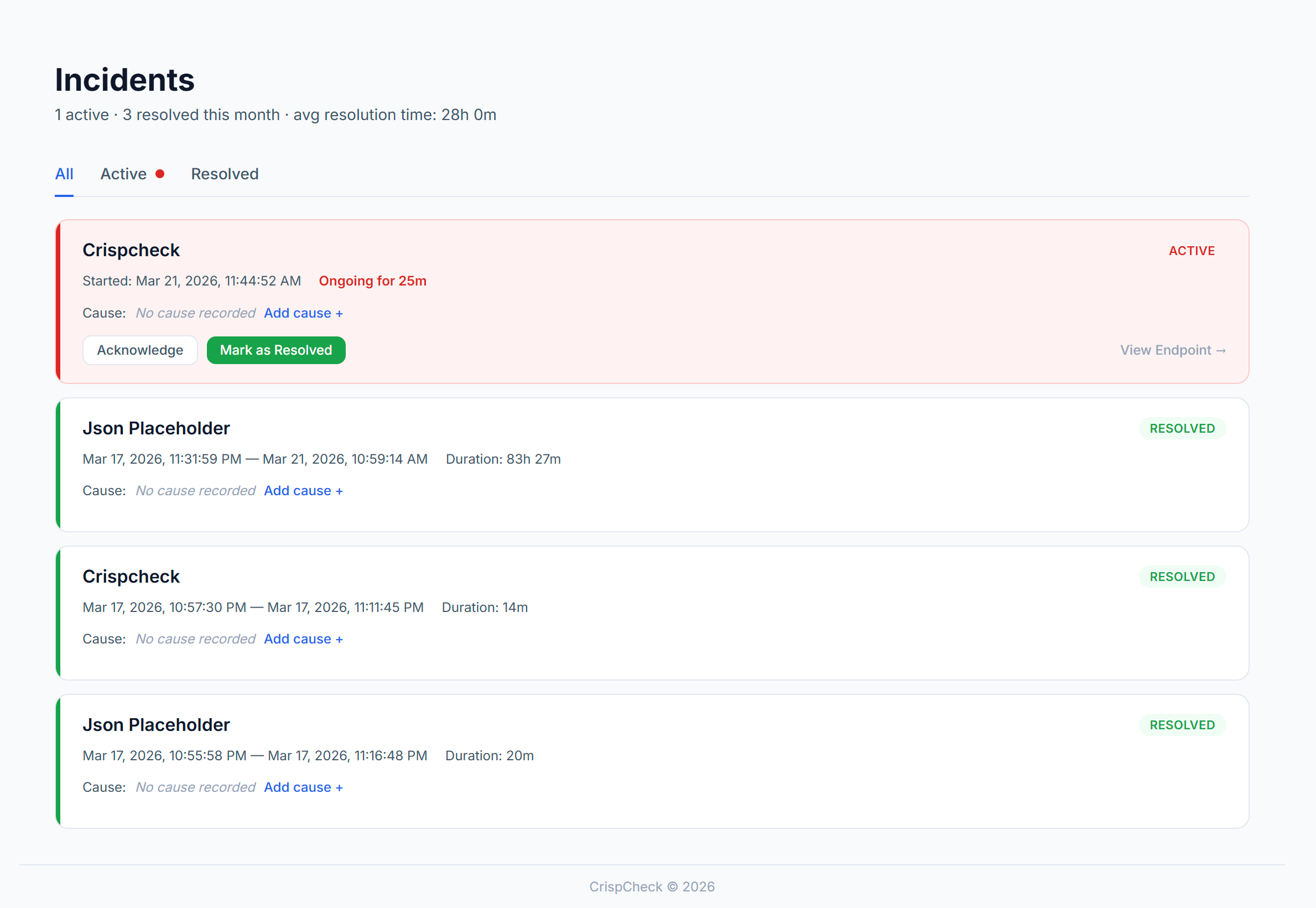The height and width of the screenshot is (908, 1316).
Task: Click the Ongoing for 25m text
Action: [372, 281]
